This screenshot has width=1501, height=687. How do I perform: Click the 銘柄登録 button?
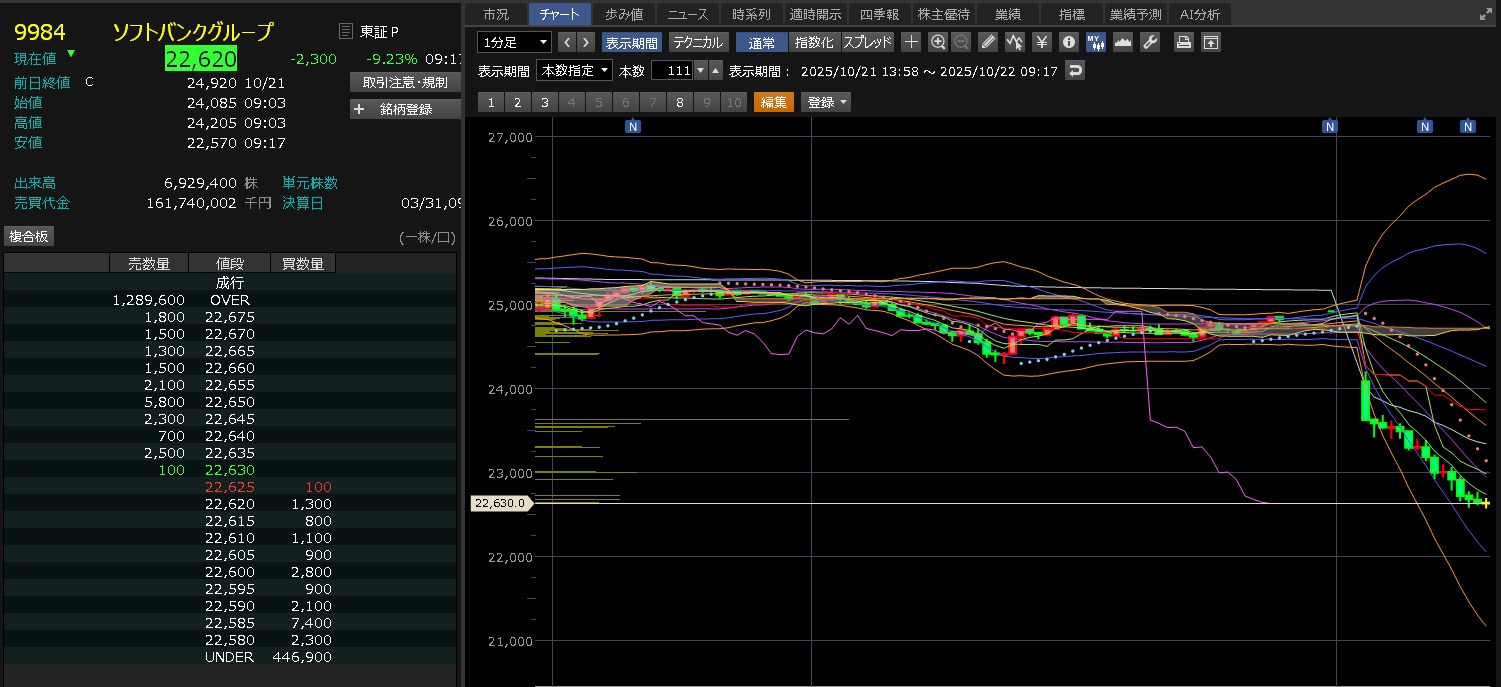point(405,109)
